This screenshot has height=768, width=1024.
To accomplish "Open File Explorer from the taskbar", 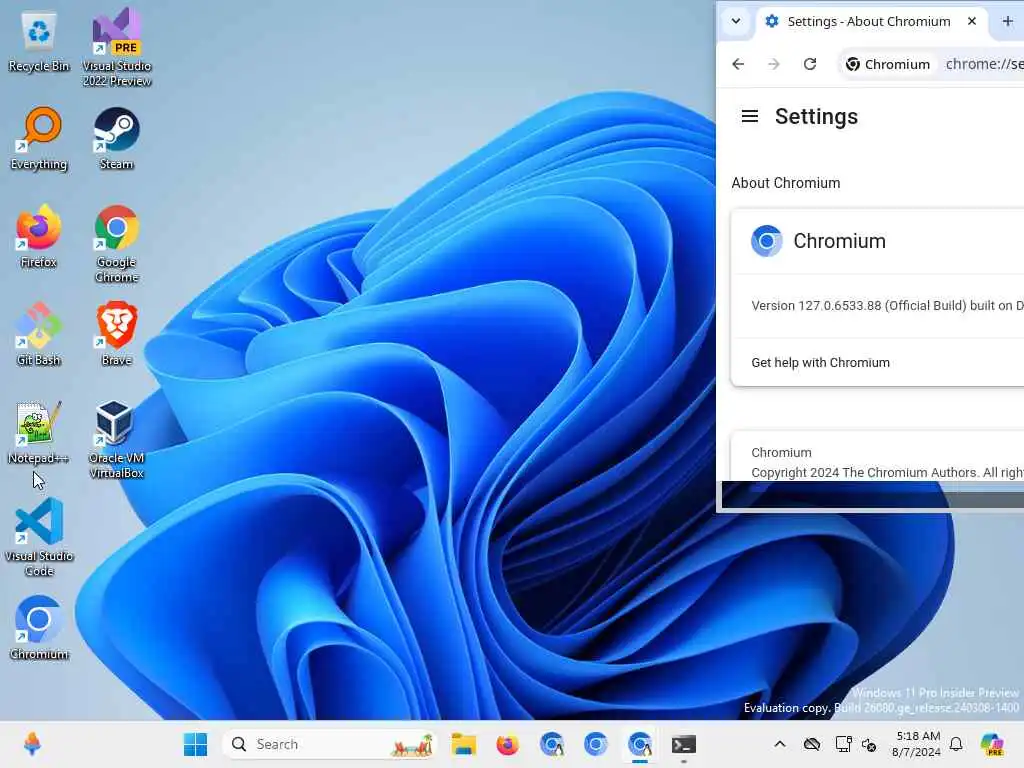I will tap(464, 744).
